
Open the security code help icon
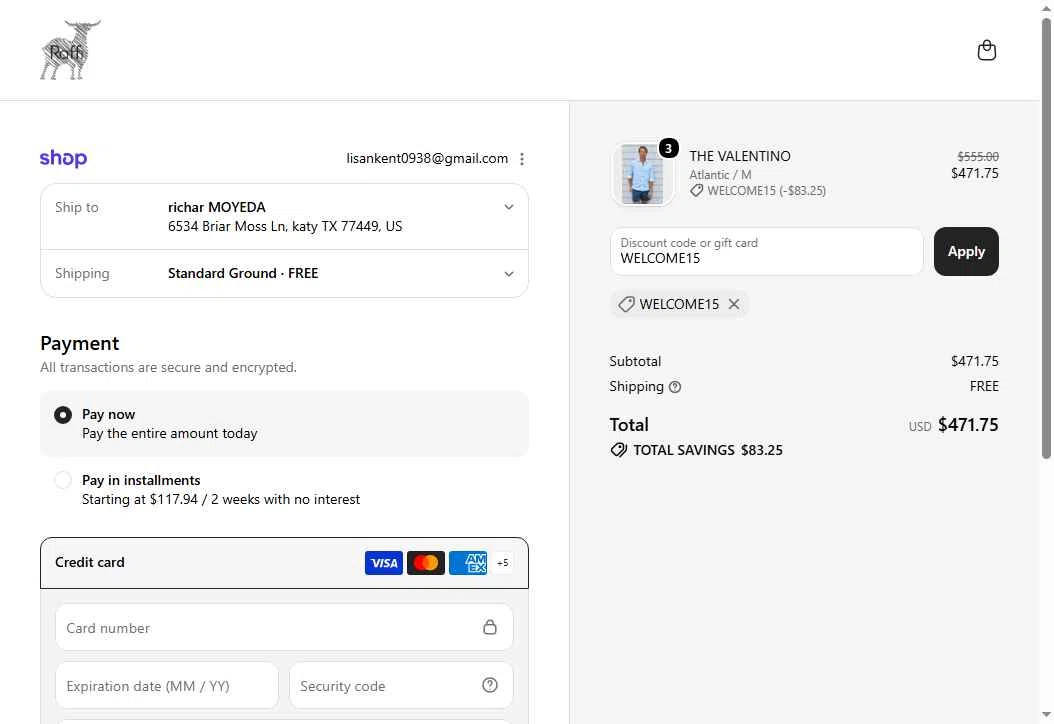[x=490, y=685]
